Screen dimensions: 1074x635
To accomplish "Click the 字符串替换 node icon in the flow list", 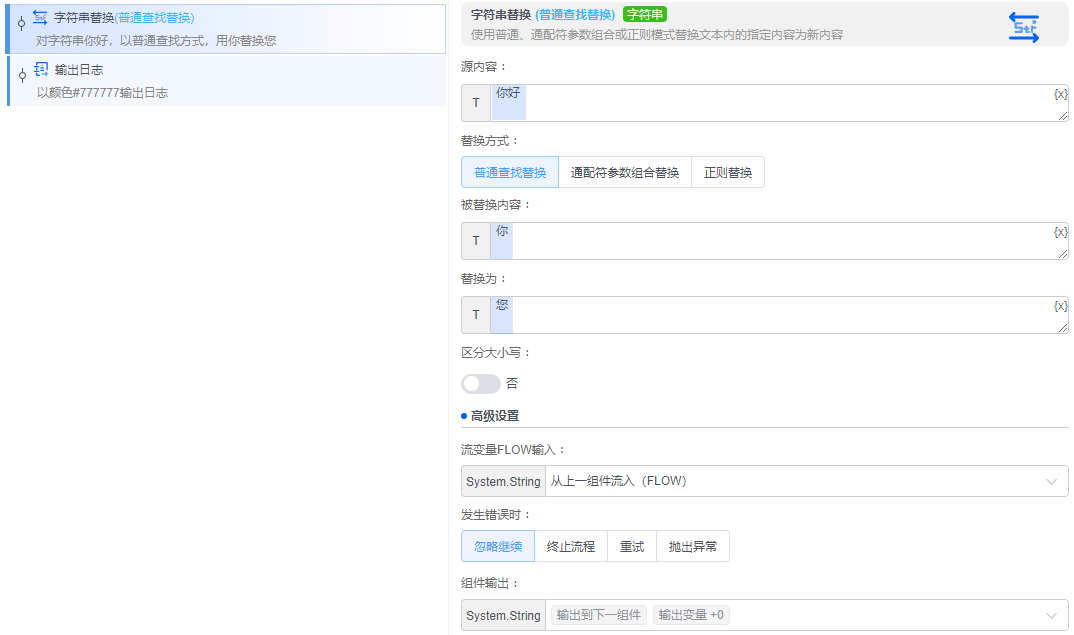I will (39, 17).
